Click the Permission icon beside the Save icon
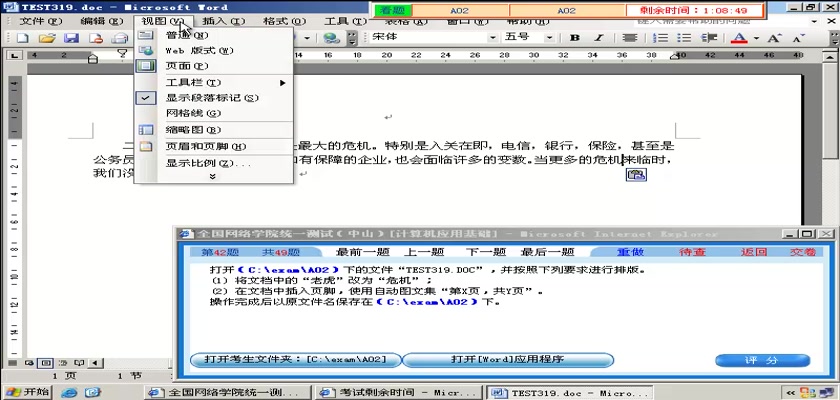The width and height of the screenshot is (840, 400). pyautogui.click(x=96, y=38)
